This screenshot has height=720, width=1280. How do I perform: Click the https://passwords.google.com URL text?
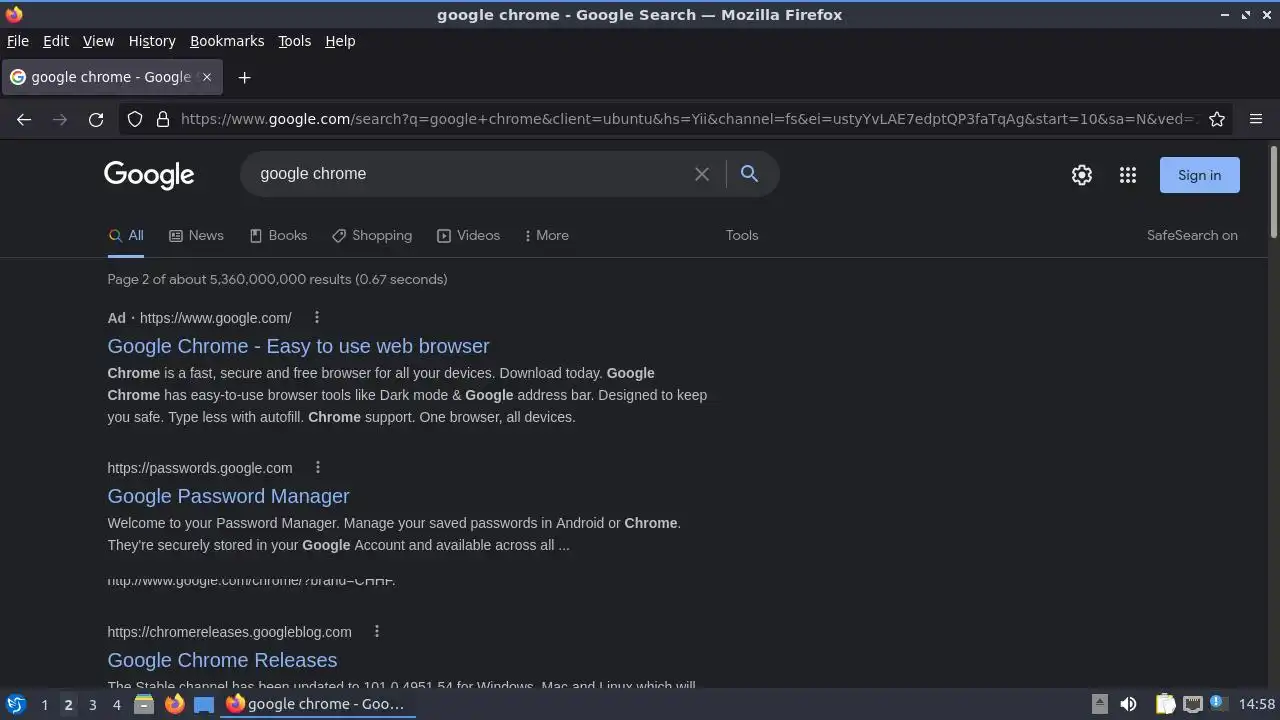[200, 468]
